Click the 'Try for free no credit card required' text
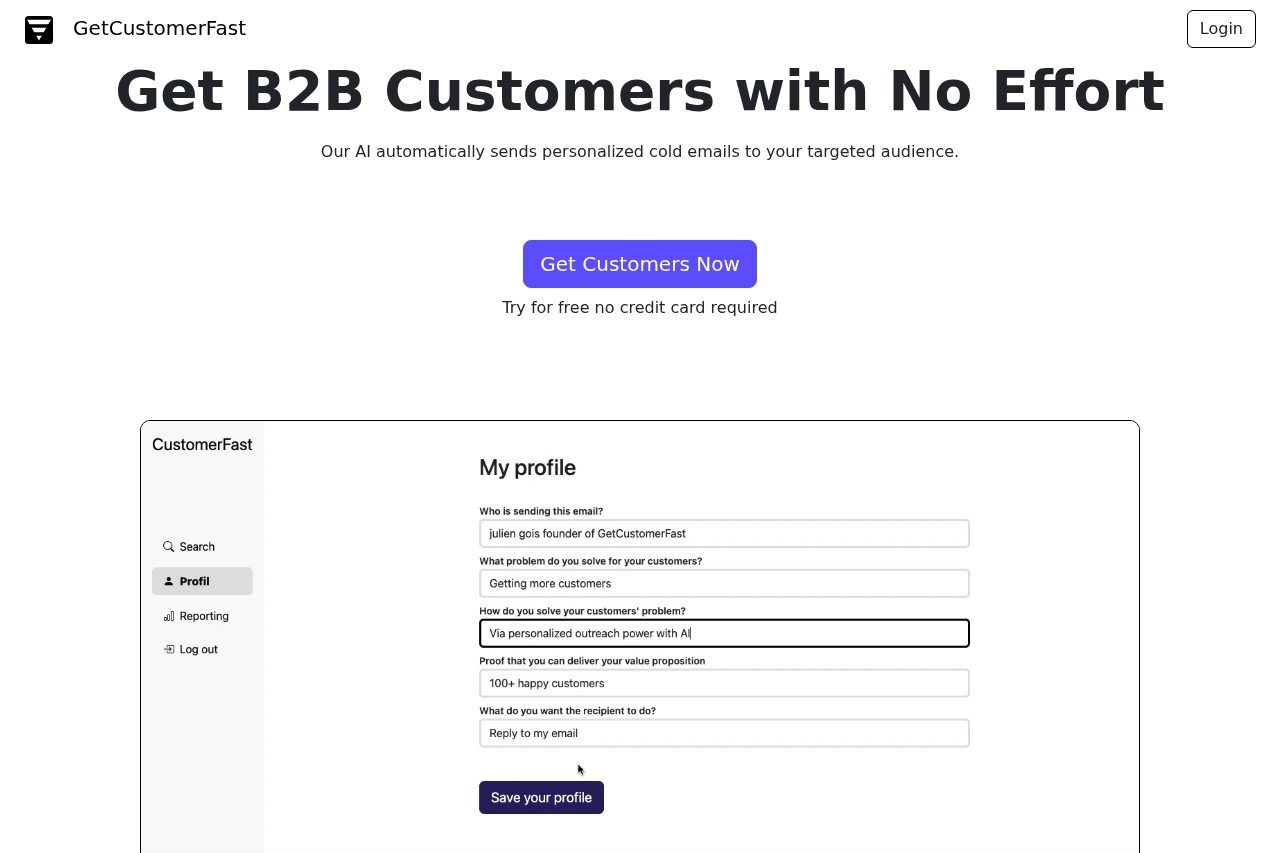Viewport: 1280px width, 853px height. (639, 307)
